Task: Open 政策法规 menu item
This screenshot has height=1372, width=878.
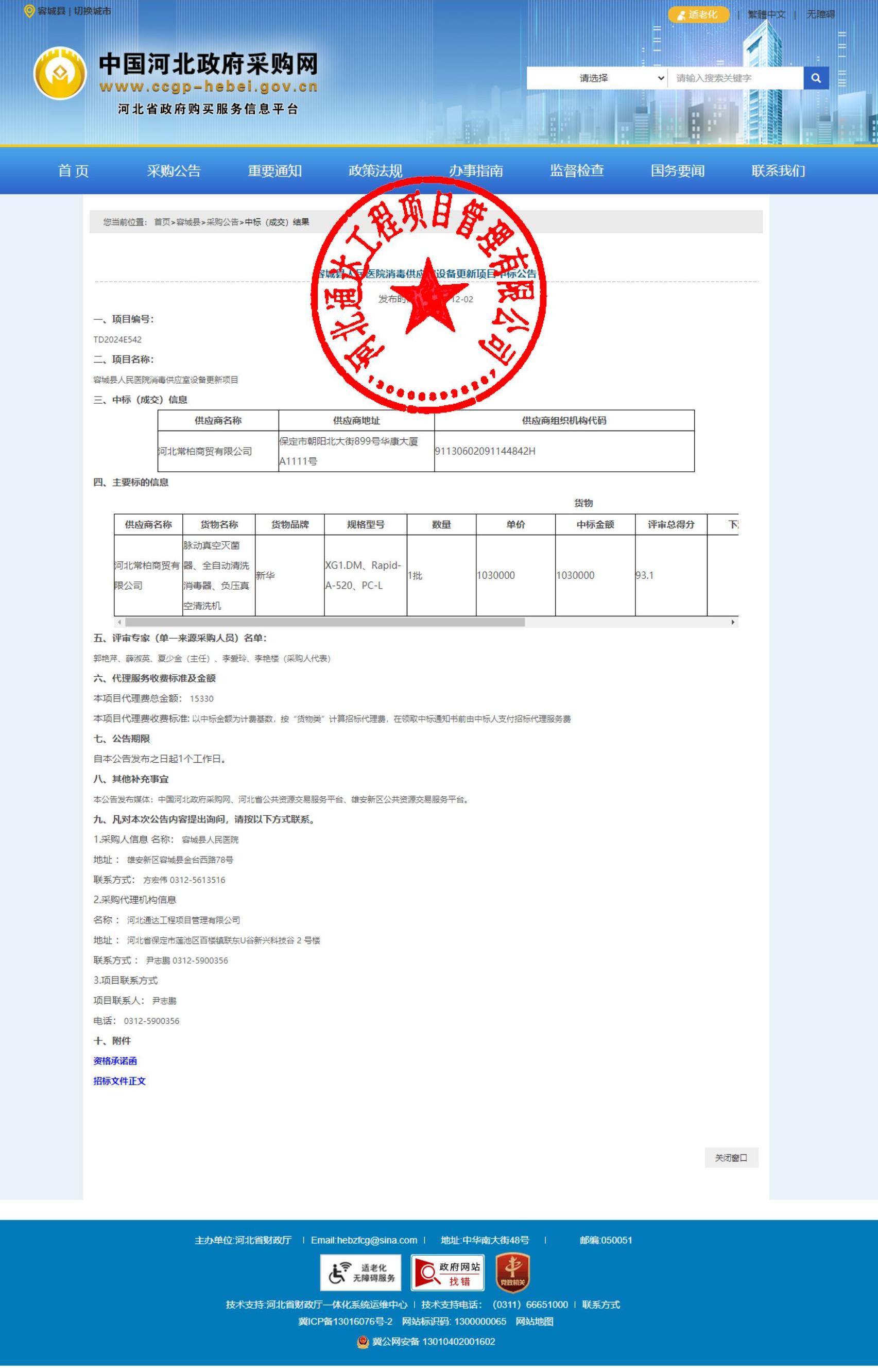Action: click(375, 170)
